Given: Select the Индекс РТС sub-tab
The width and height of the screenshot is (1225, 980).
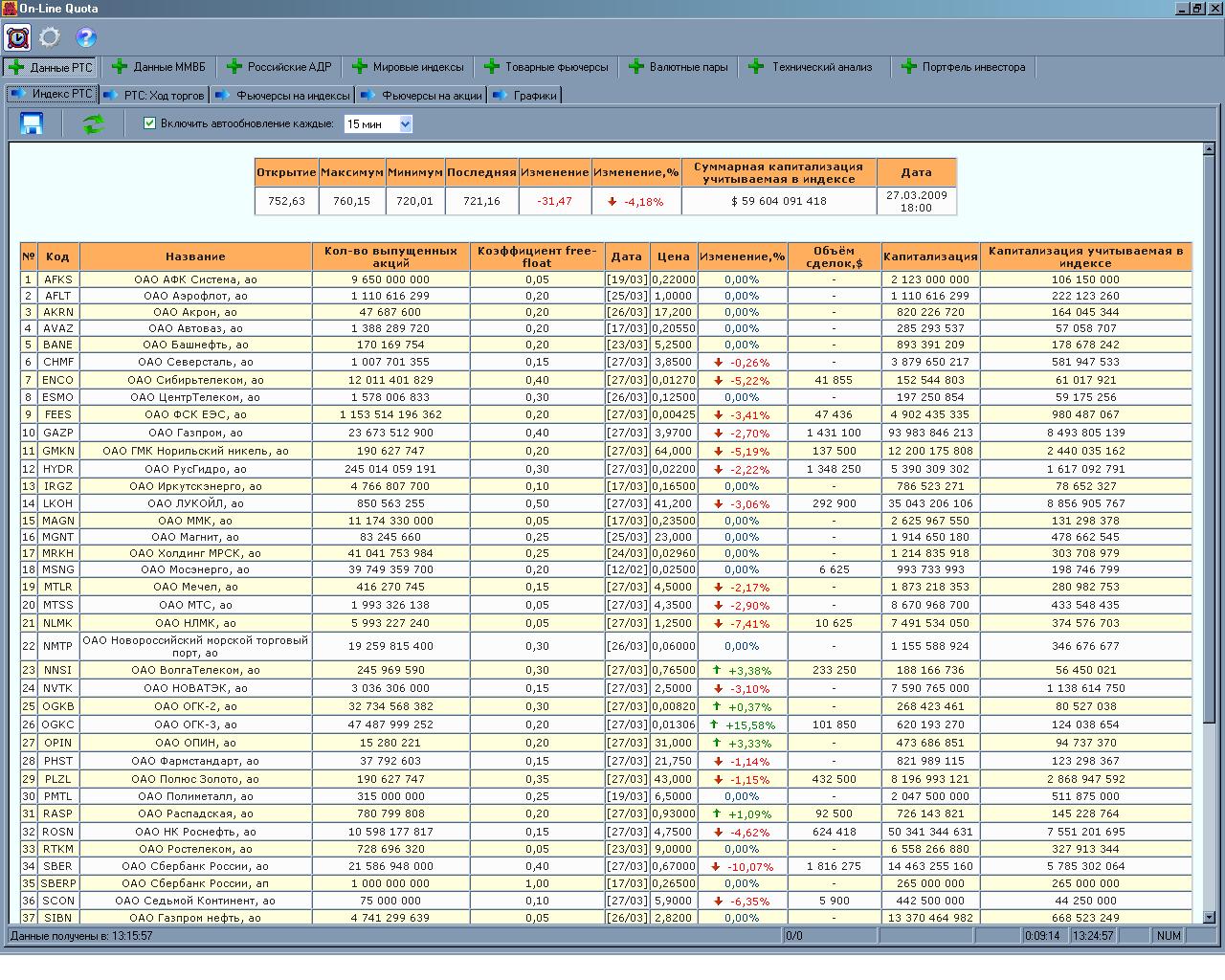Looking at the screenshot, I should [x=51, y=94].
